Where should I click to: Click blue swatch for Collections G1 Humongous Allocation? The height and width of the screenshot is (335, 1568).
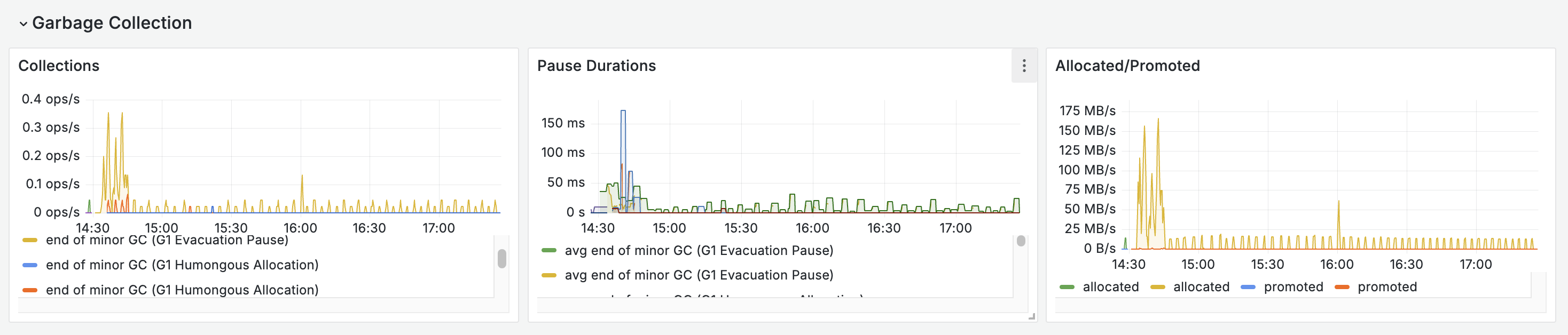click(x=30, y=265)
